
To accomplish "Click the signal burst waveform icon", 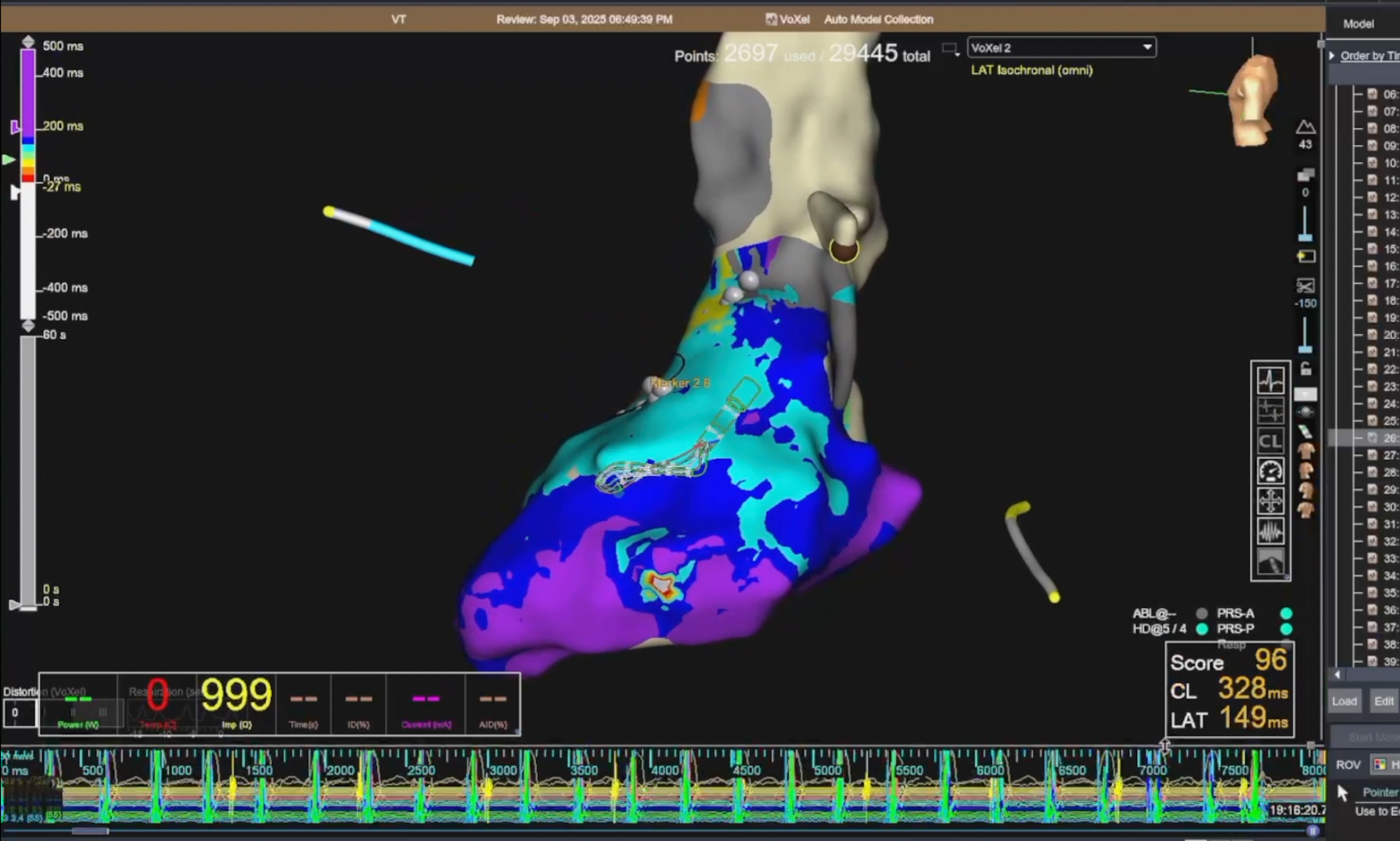I will click(x=1270, y=532).
